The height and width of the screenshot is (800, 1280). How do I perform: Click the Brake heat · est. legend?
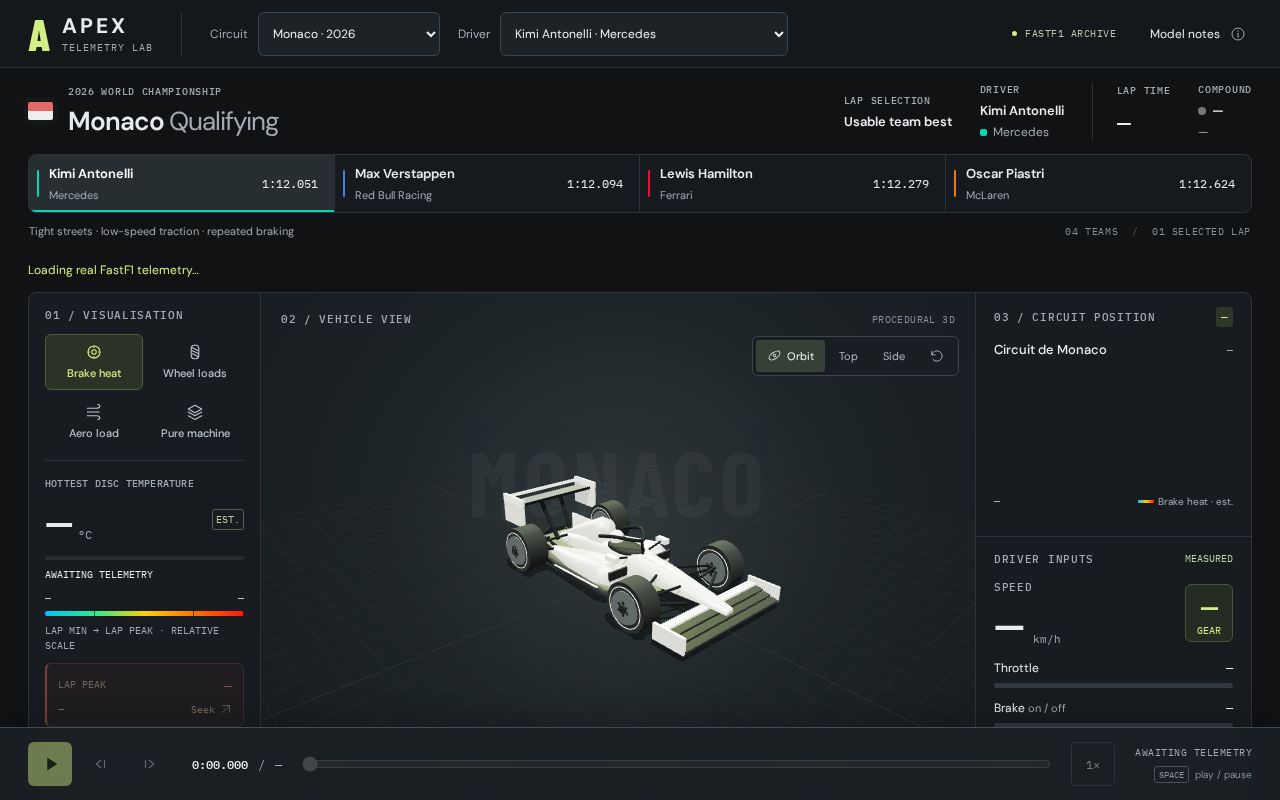1186,502
